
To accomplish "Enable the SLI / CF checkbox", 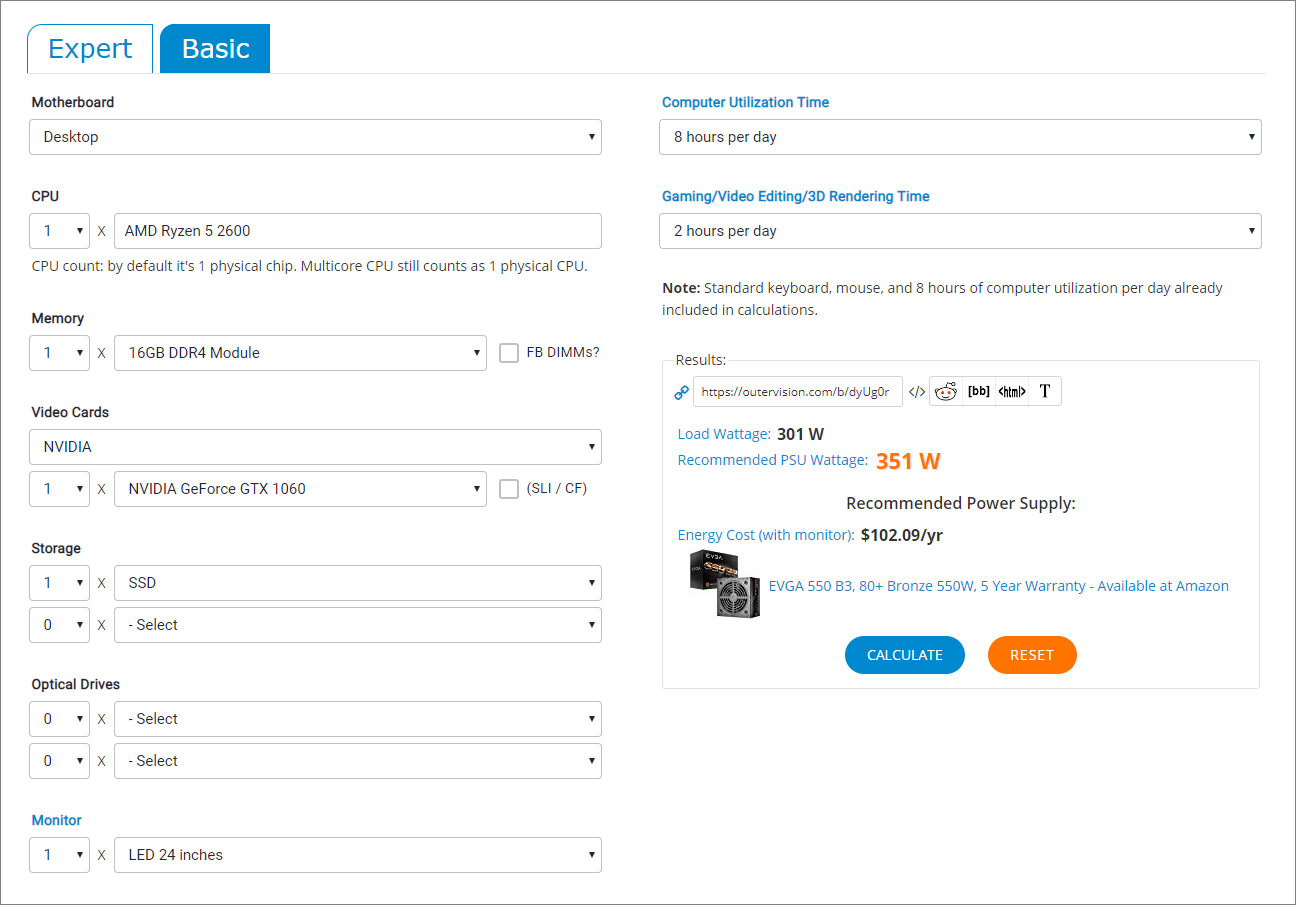I will (x=509, y=489).
